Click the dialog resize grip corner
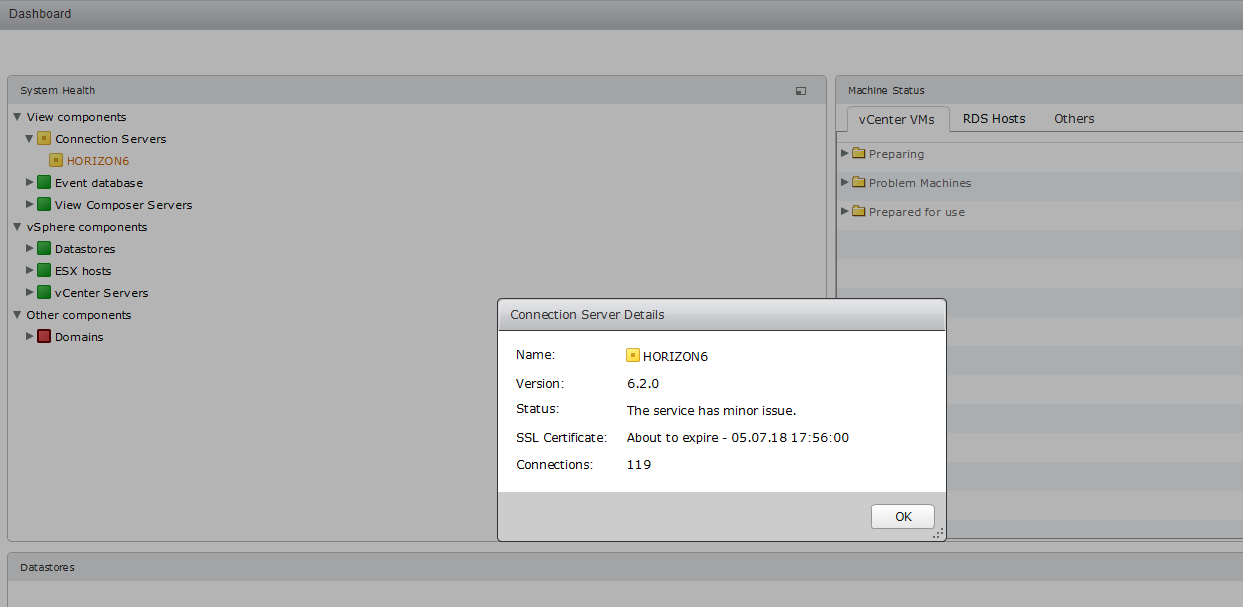The width and height of the screenshot is (1243, 607). tap(938, 534)
